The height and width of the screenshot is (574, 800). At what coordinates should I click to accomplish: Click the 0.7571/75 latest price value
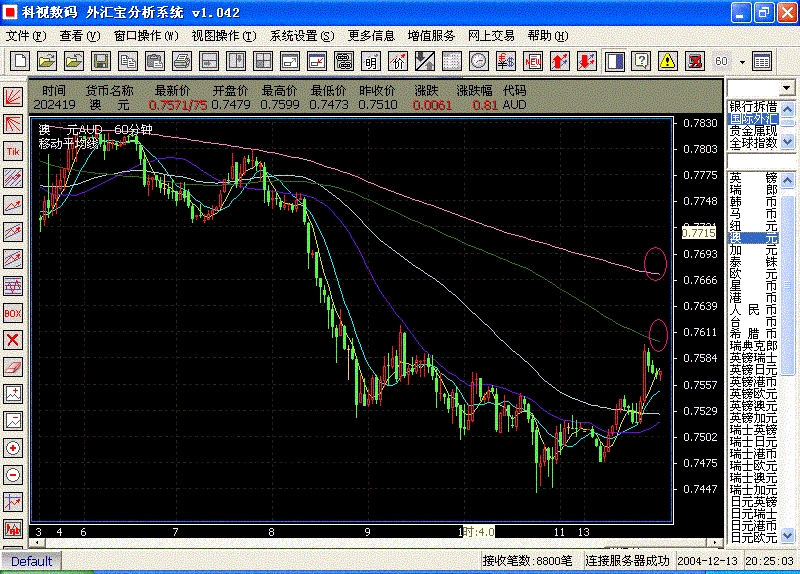click(x=177, y=105)
